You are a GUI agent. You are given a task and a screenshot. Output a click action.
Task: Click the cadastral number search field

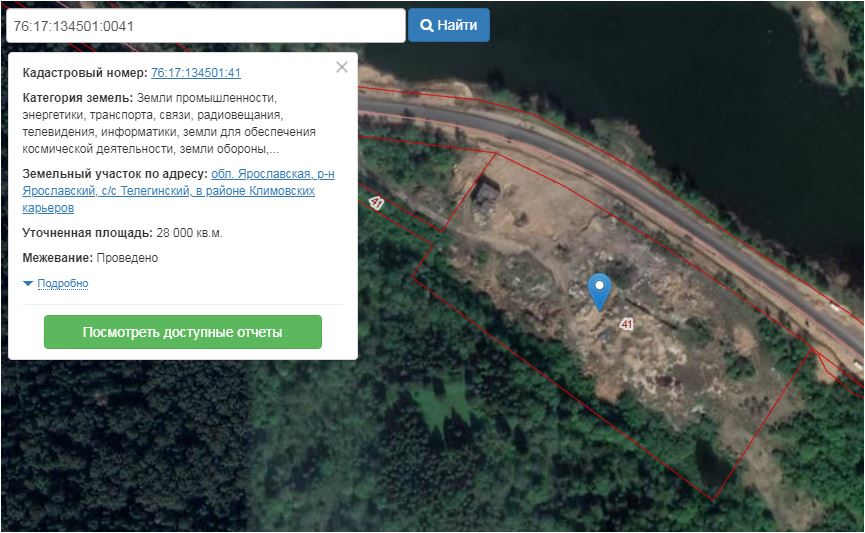click(x=206, y=25)
